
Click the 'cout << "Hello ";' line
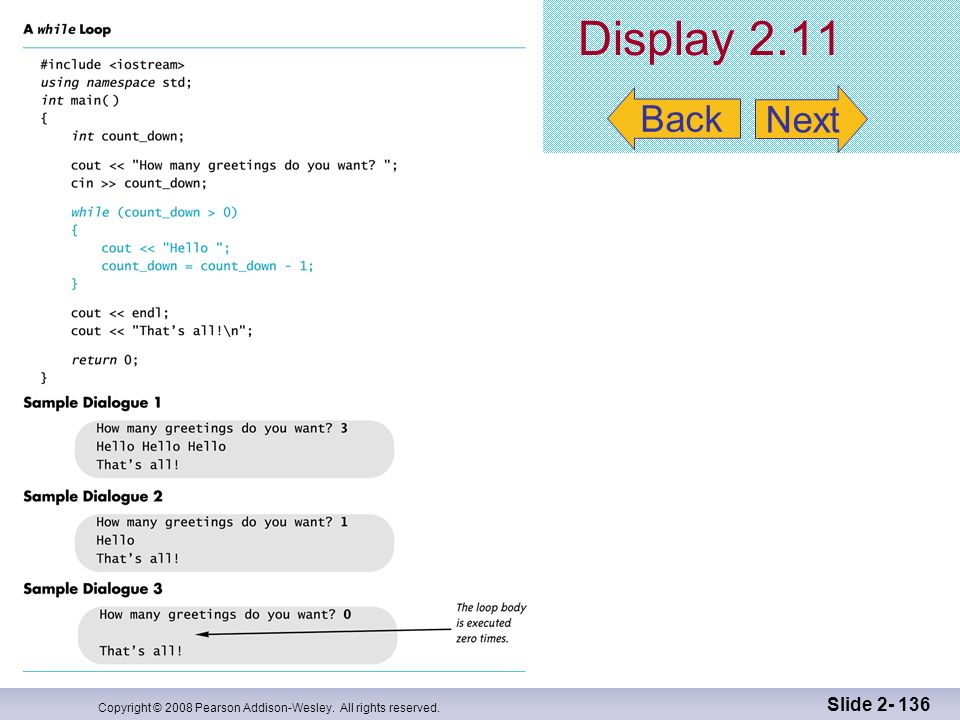coord(165,248)
